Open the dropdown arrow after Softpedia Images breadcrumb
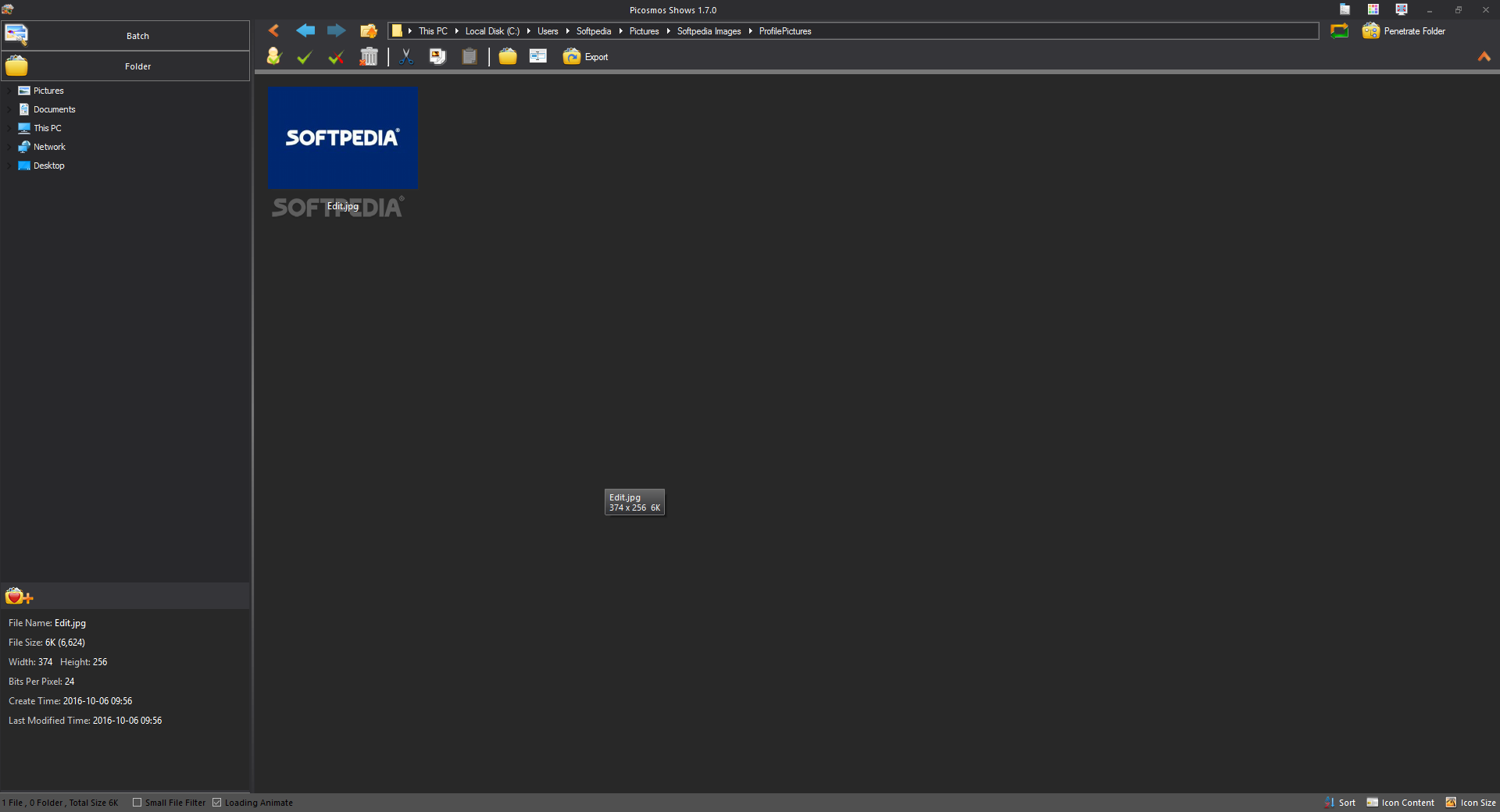This screenshot has width=1500, height=812. point(750,31)
